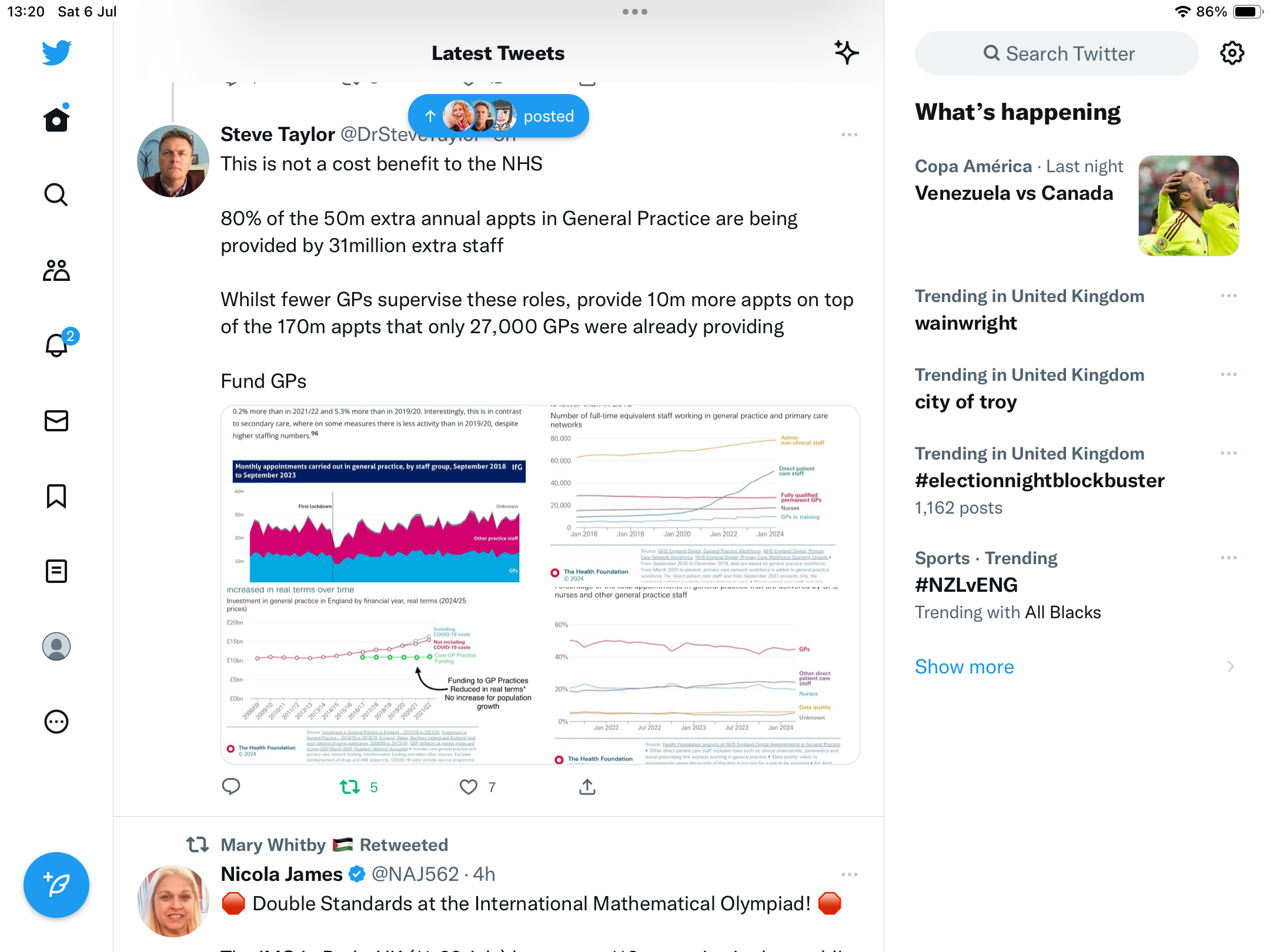The image size is (1270, 952).
Task: Open more options for wainwright trend
Action: 1228,296
